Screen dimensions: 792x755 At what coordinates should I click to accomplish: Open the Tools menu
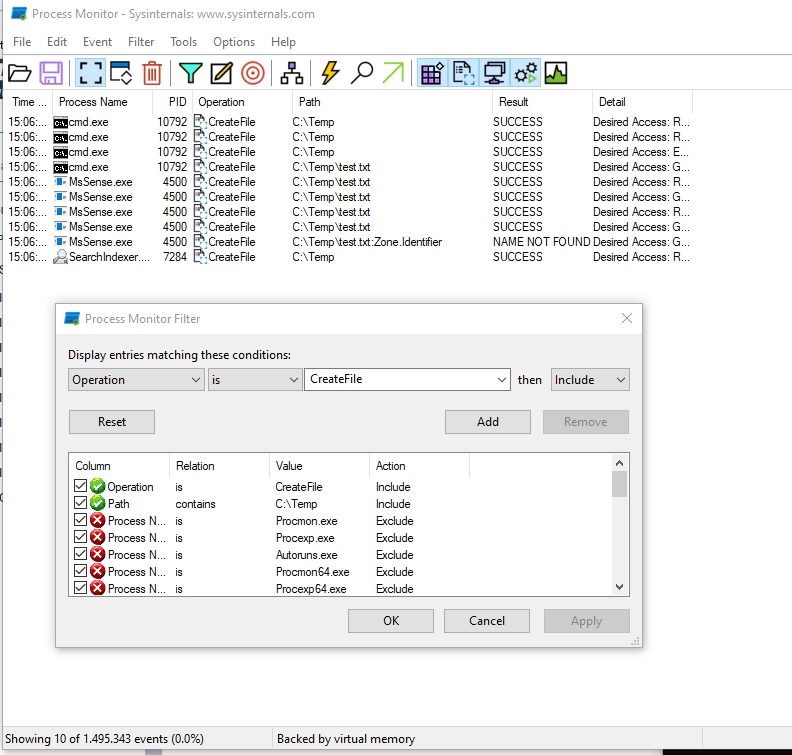coord(183,42)
